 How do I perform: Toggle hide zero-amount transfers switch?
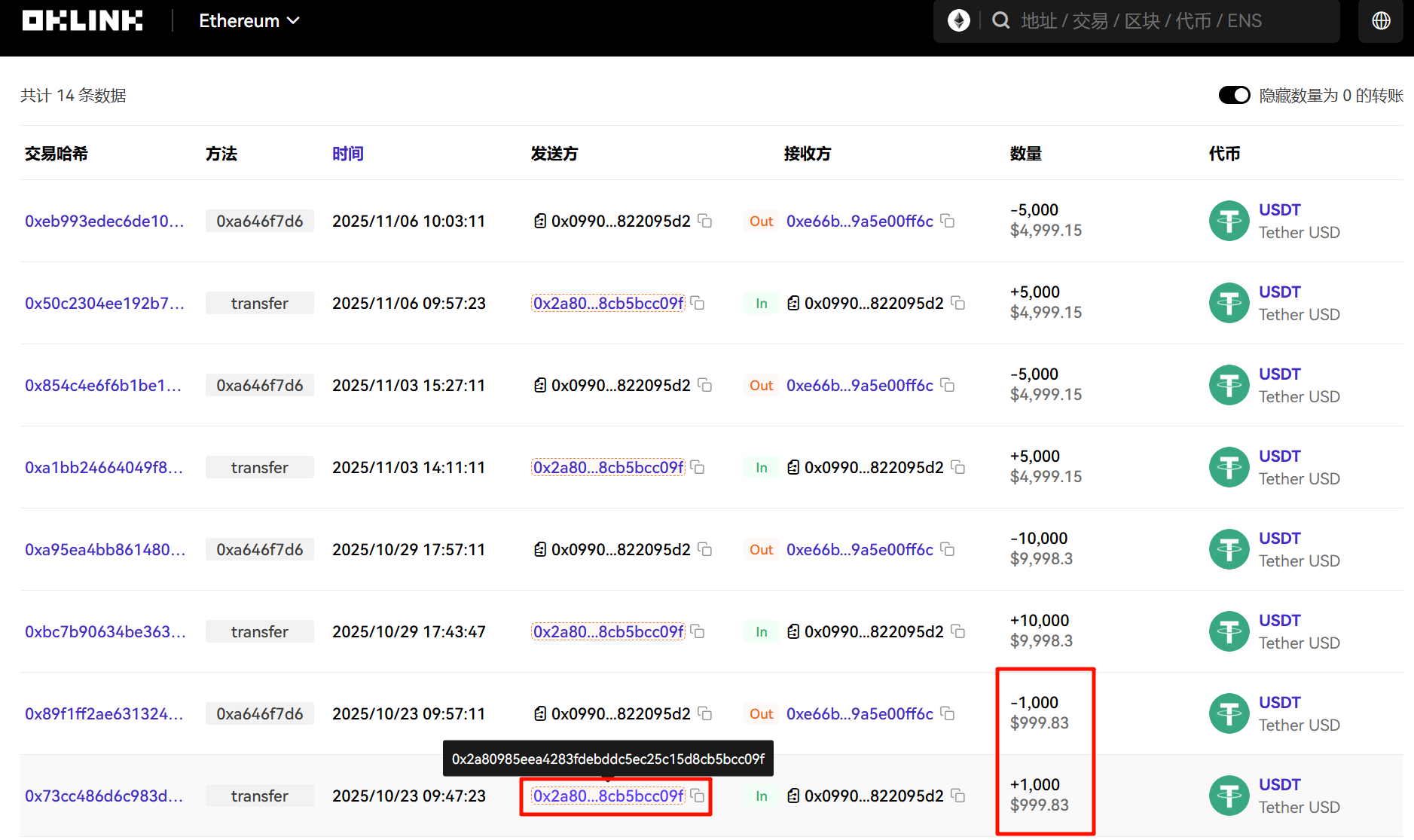pyautogui.click(x=1234, y=96)
